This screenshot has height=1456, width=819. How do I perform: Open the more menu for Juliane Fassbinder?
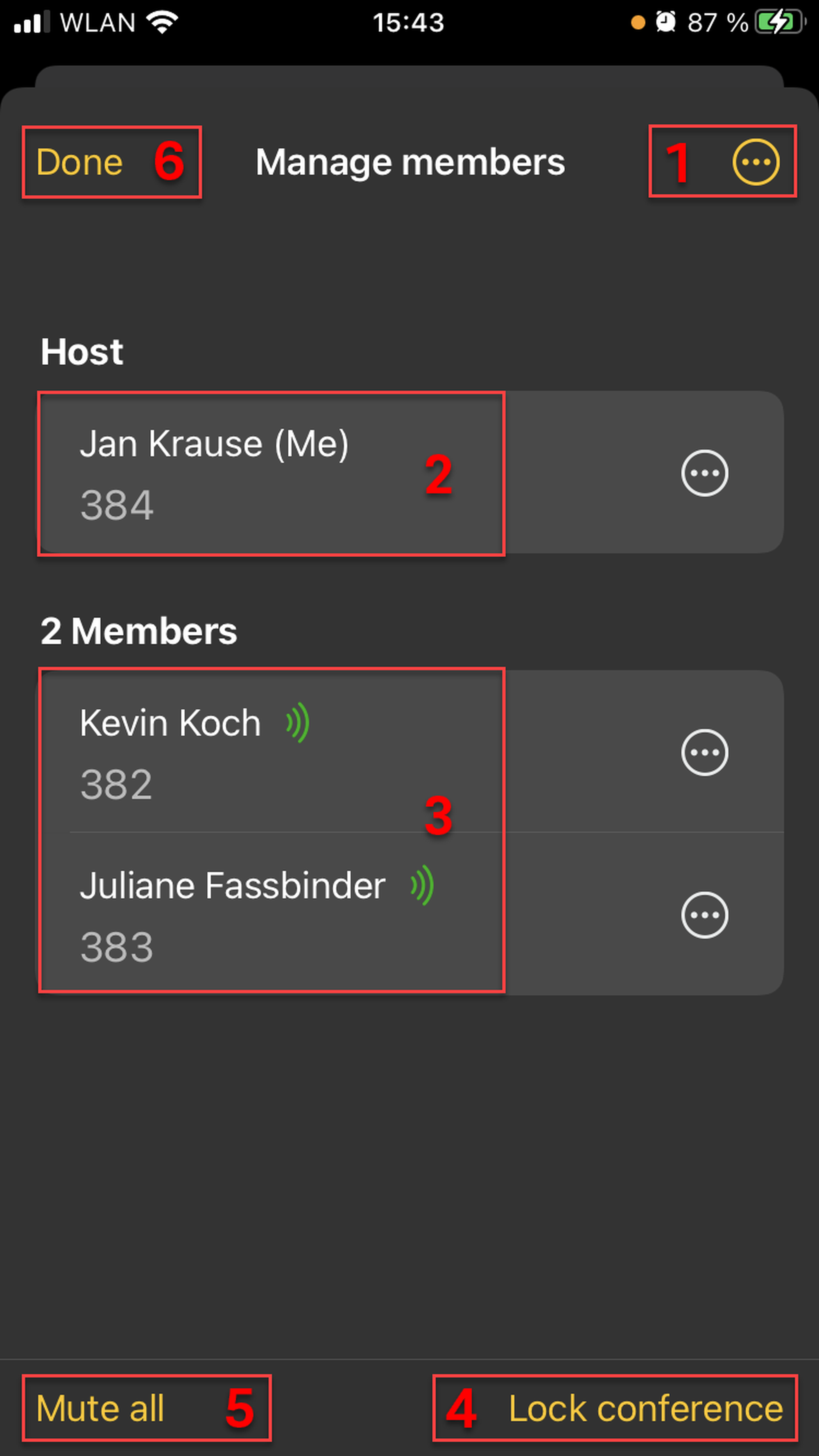[x=704, y=915]
